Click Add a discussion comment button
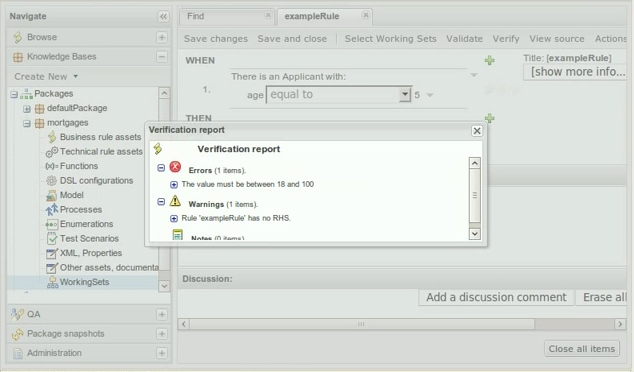This screenshot has width=634, height=372. (496, 297)
